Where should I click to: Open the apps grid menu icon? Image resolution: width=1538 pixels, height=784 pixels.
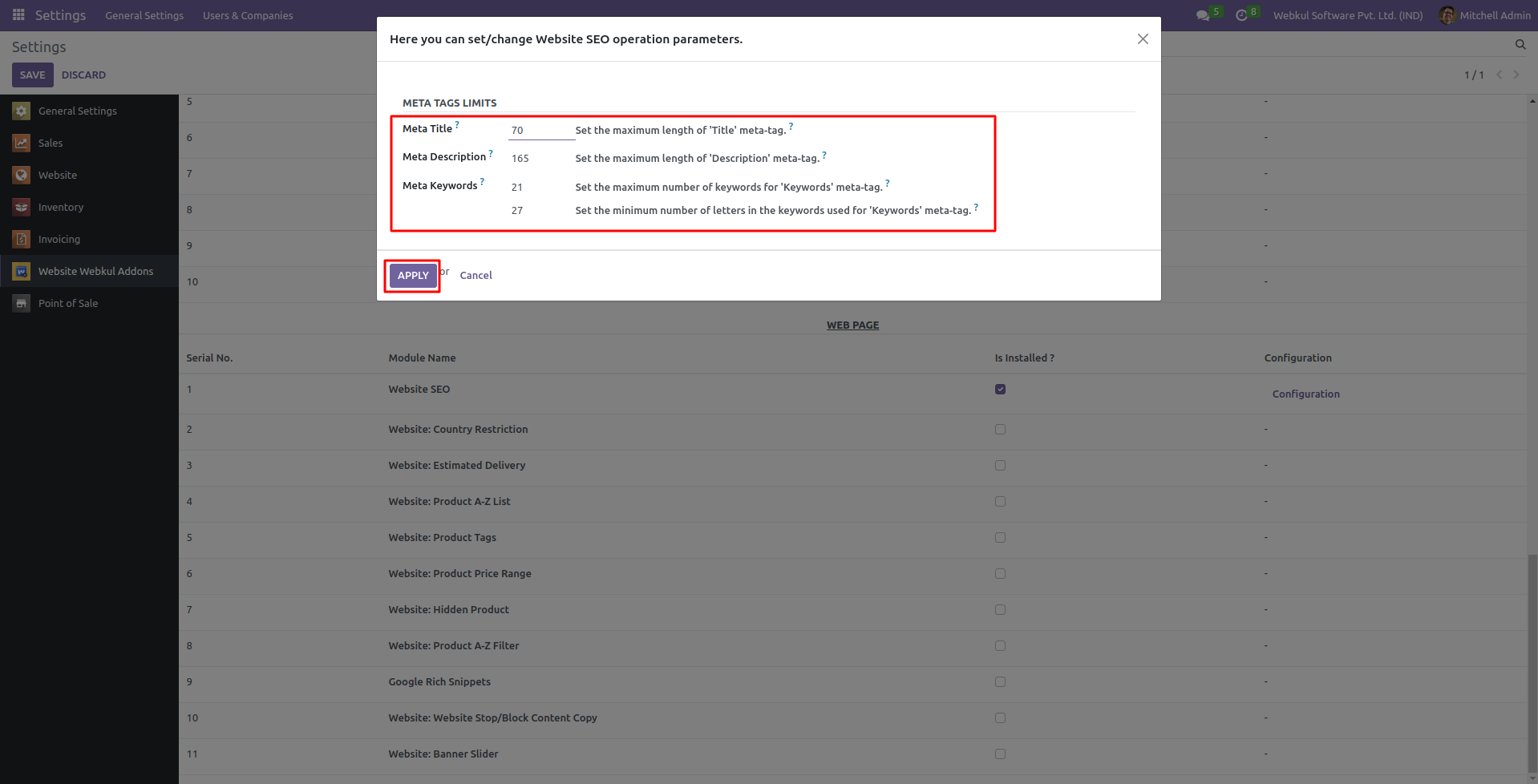click(18, 15)
